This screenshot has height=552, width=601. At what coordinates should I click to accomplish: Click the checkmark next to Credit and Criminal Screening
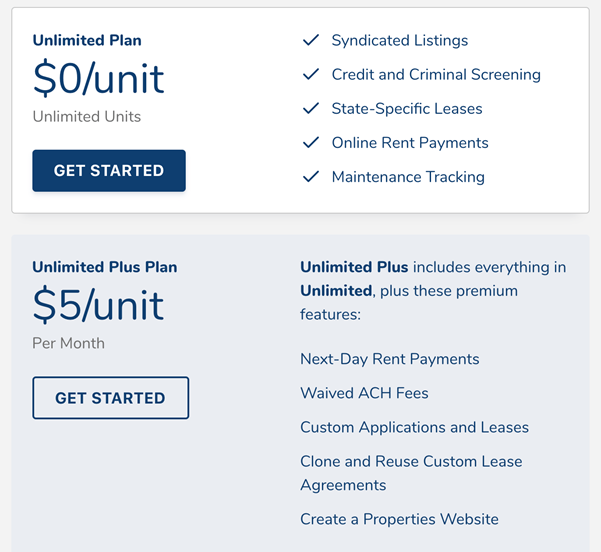311,74
